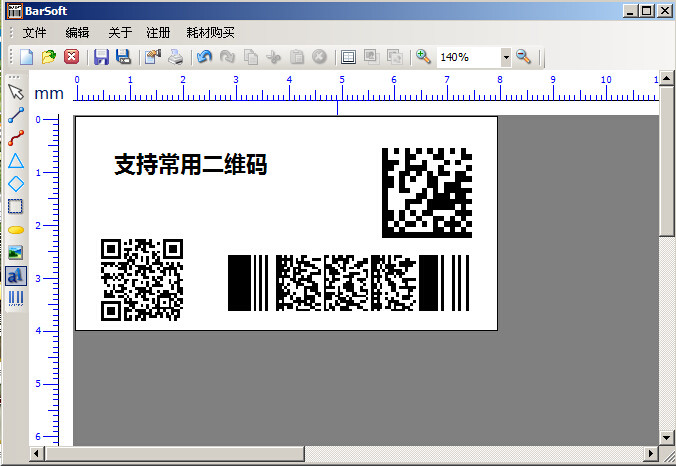
Task: Select the arrow pointer tool
Action: coord(16,92)
